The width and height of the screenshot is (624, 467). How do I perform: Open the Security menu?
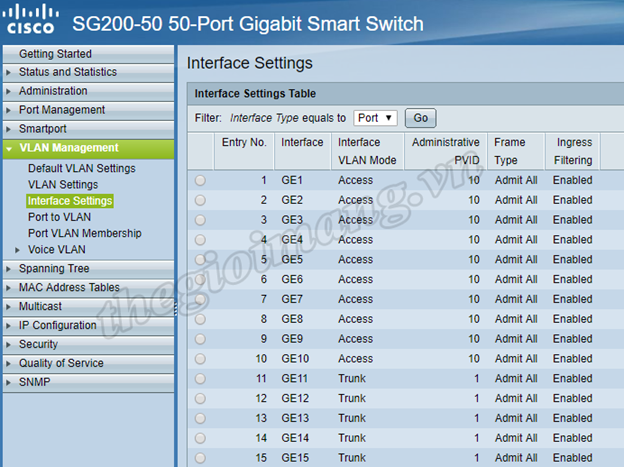point(88,344)
